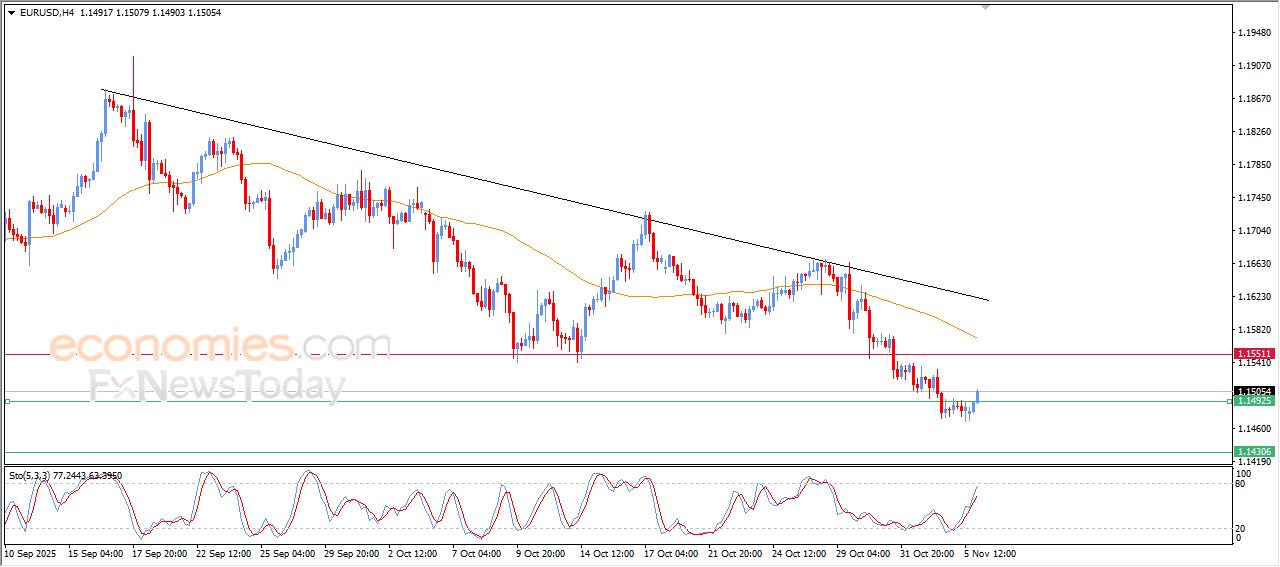Click the grey chart shift marker at top
The height and width of the screenshot is (567, 1280).
pyautogui.click(x=985, y=8)
